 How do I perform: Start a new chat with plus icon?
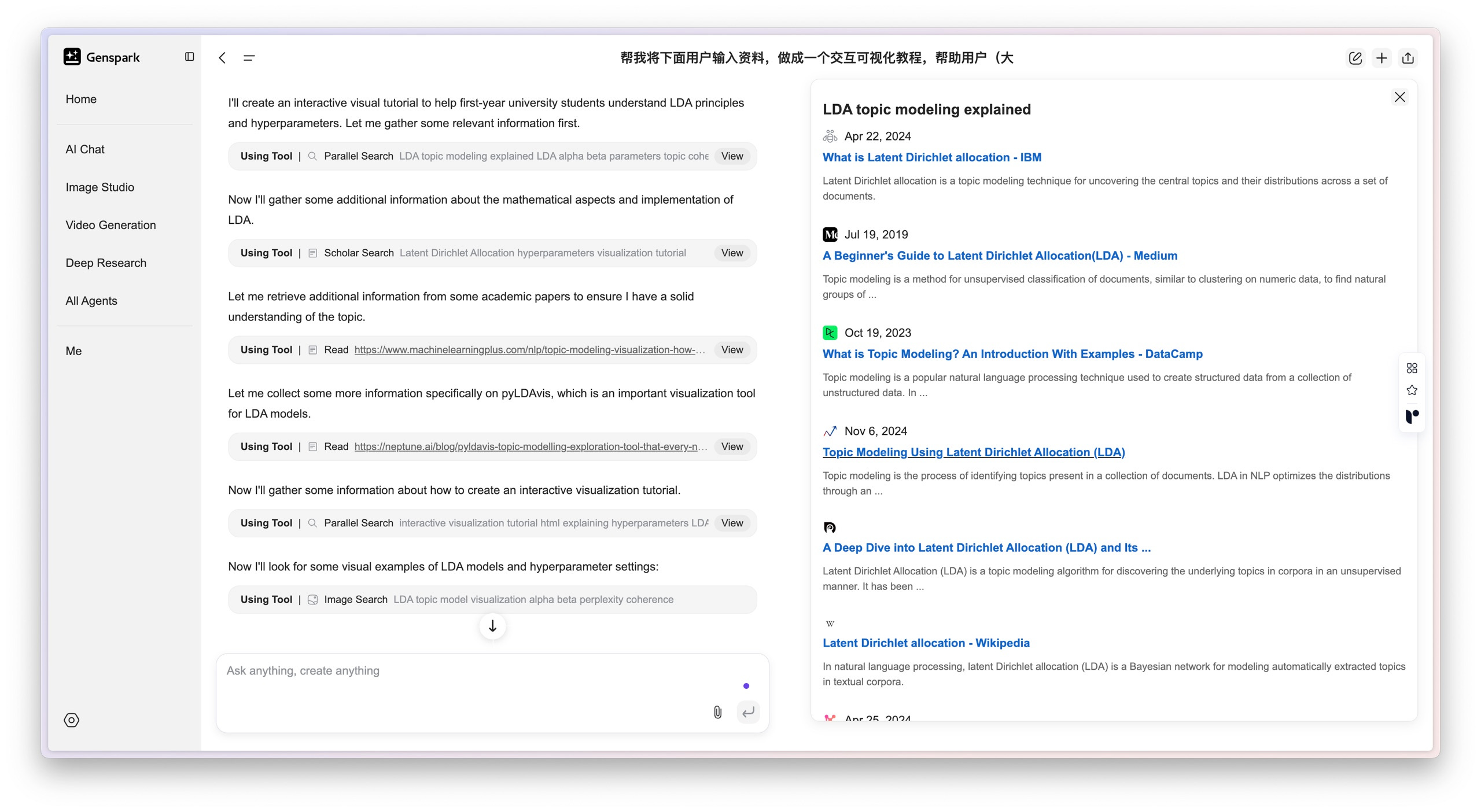pos(1381,58)
